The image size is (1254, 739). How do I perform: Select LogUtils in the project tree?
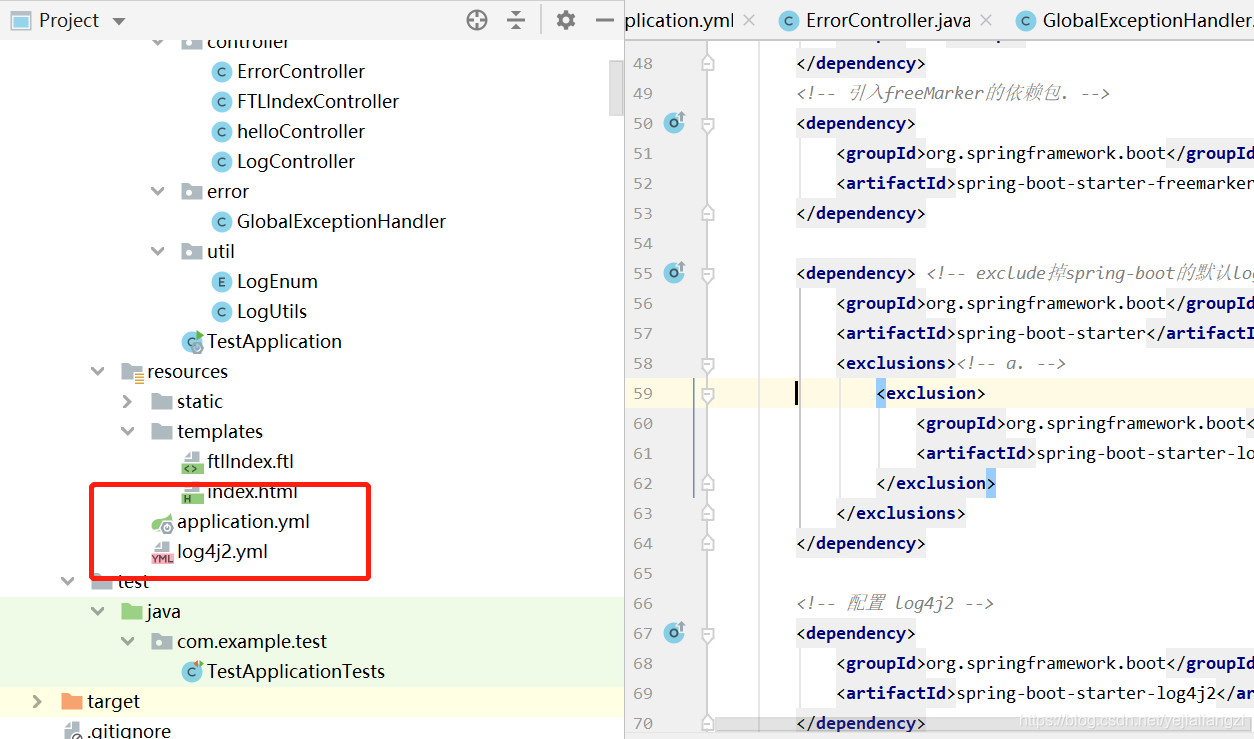[272, 312]
